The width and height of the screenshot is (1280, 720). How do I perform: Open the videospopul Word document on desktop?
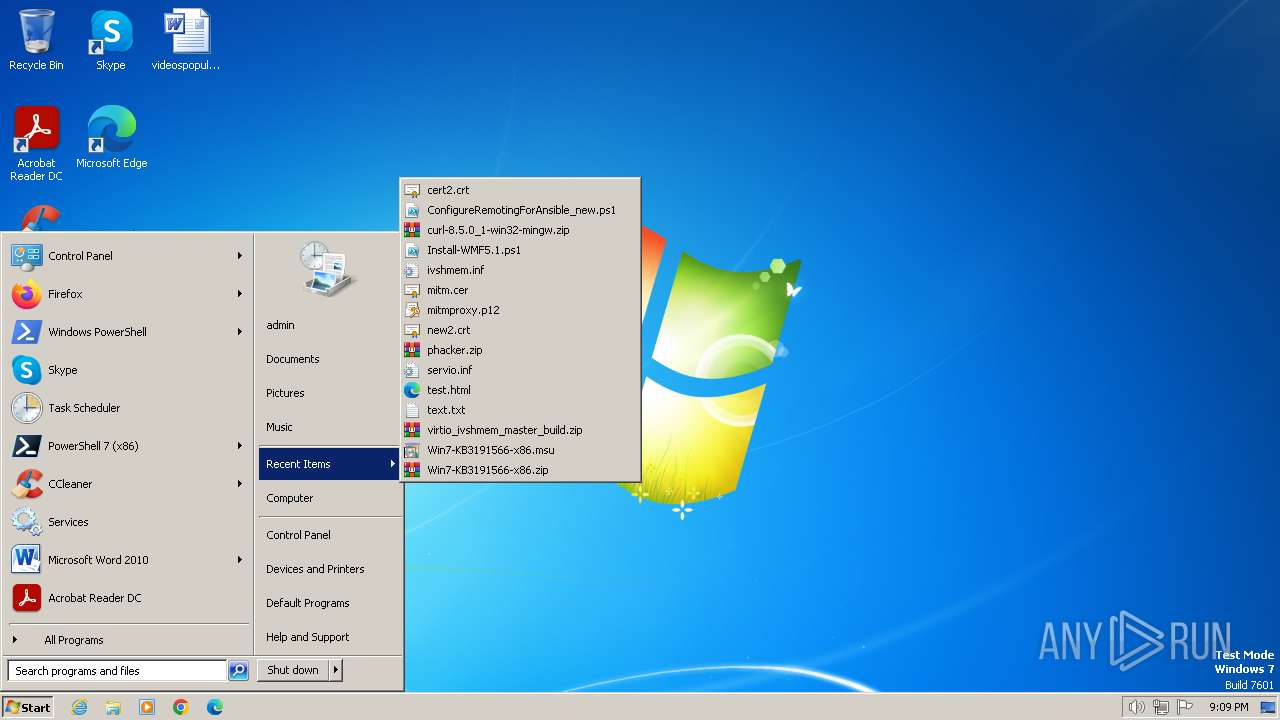click(186, 40)
